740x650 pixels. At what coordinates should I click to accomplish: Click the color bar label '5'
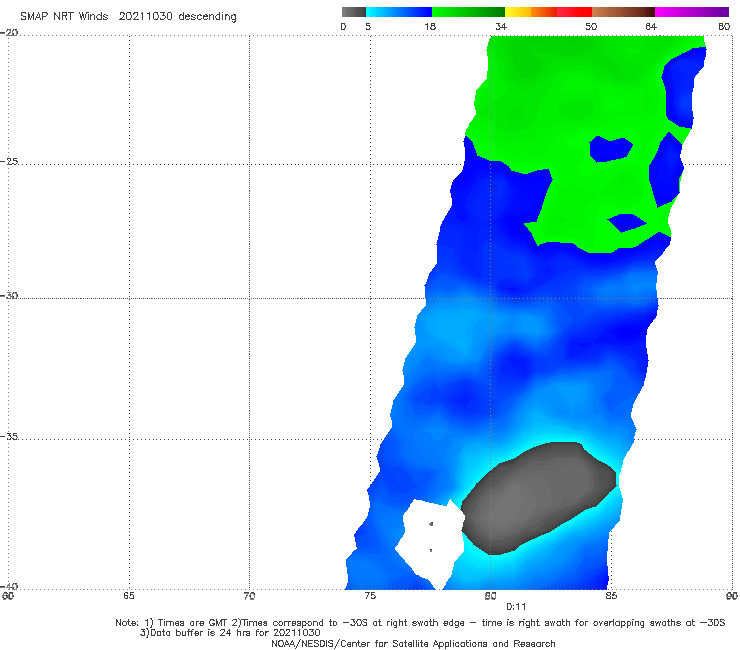click(368, 26)
